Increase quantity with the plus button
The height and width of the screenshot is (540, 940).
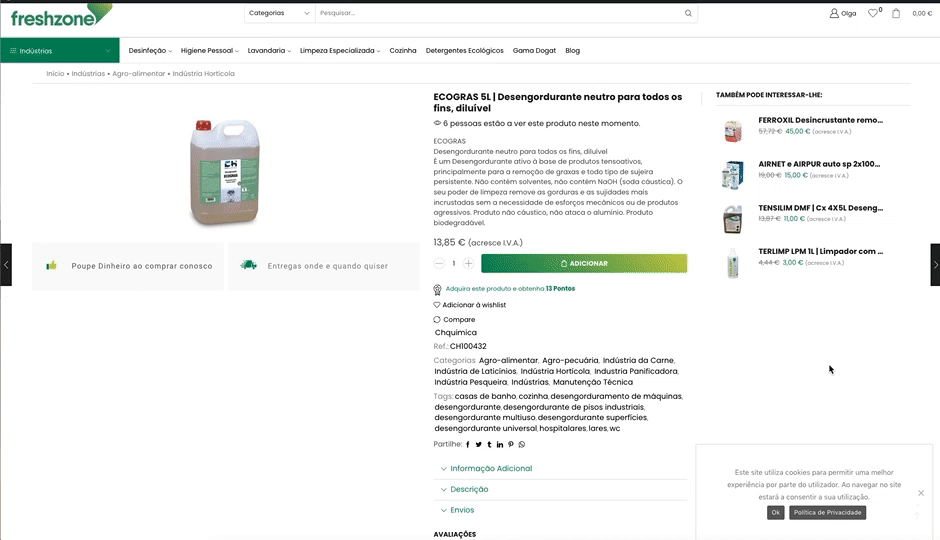pos(469,263)
